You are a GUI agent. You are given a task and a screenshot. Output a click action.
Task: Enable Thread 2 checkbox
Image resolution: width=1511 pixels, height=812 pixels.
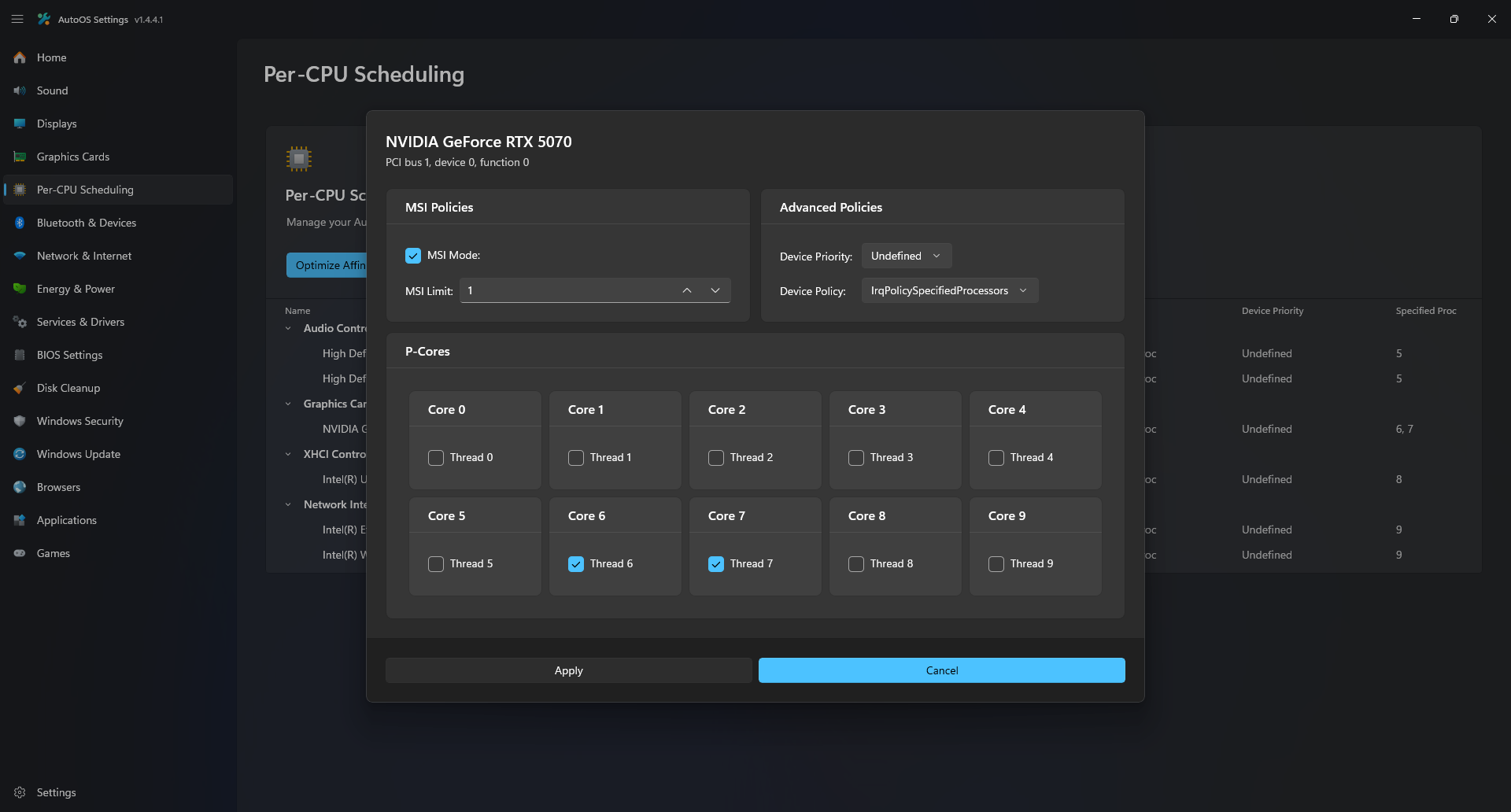point(716,458)
